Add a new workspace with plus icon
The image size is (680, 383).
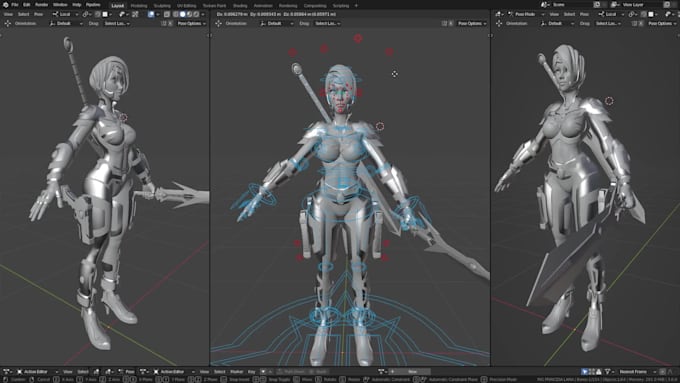click(356, 6)
